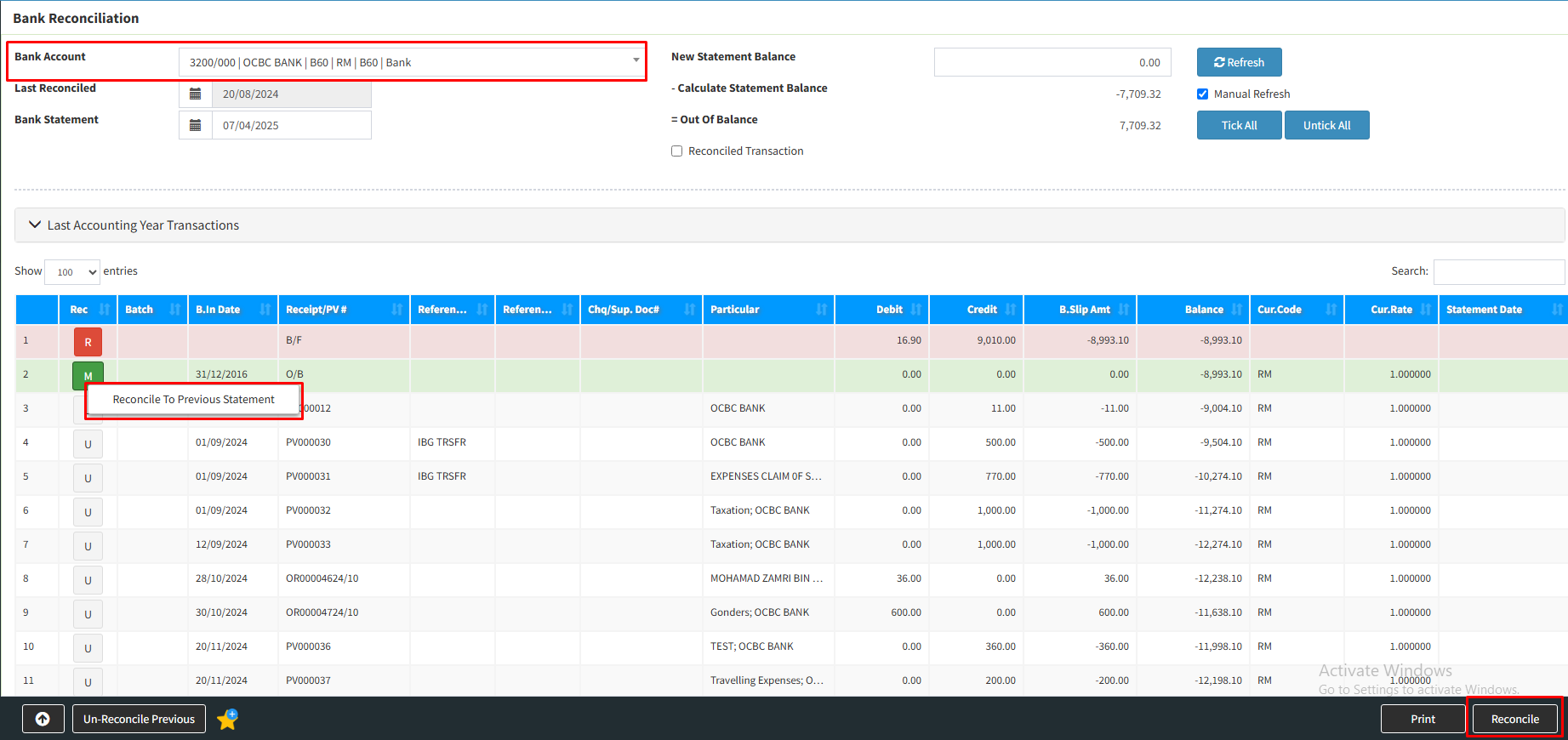Click the scroll-to-top arrow icon

[x=43, y=719]
